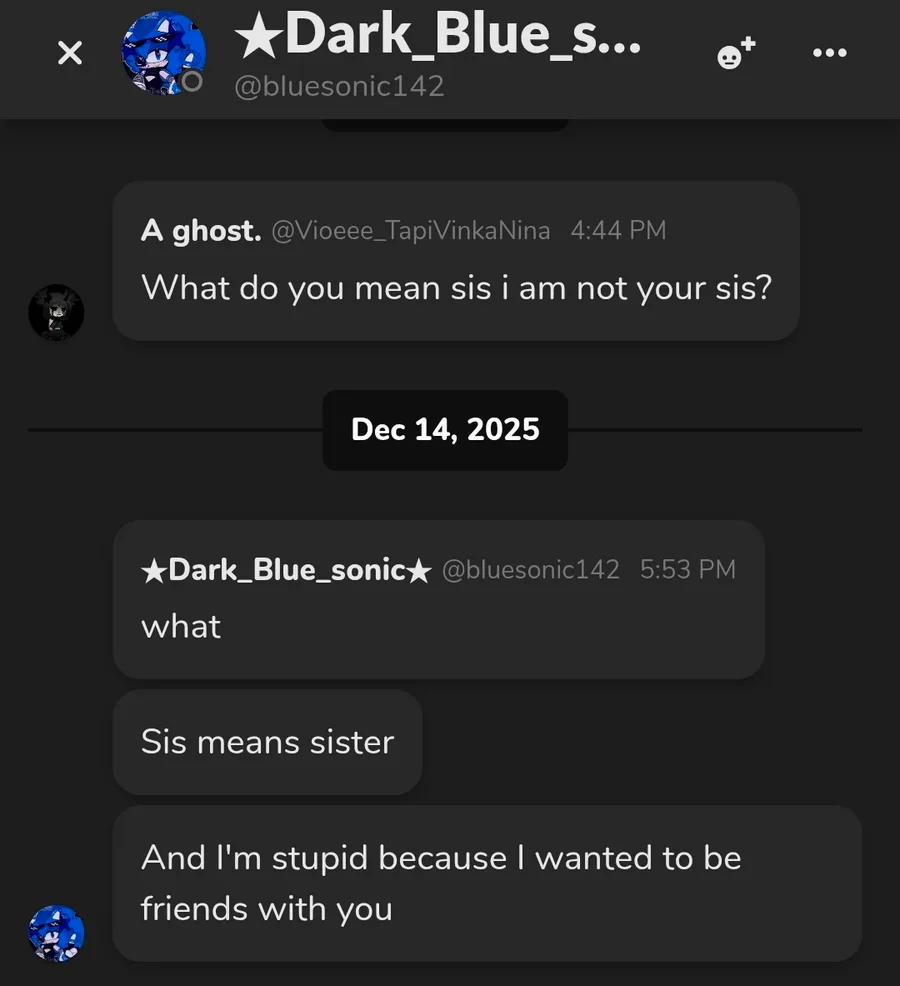Click the "A ghost." display name

pos(201,231)
